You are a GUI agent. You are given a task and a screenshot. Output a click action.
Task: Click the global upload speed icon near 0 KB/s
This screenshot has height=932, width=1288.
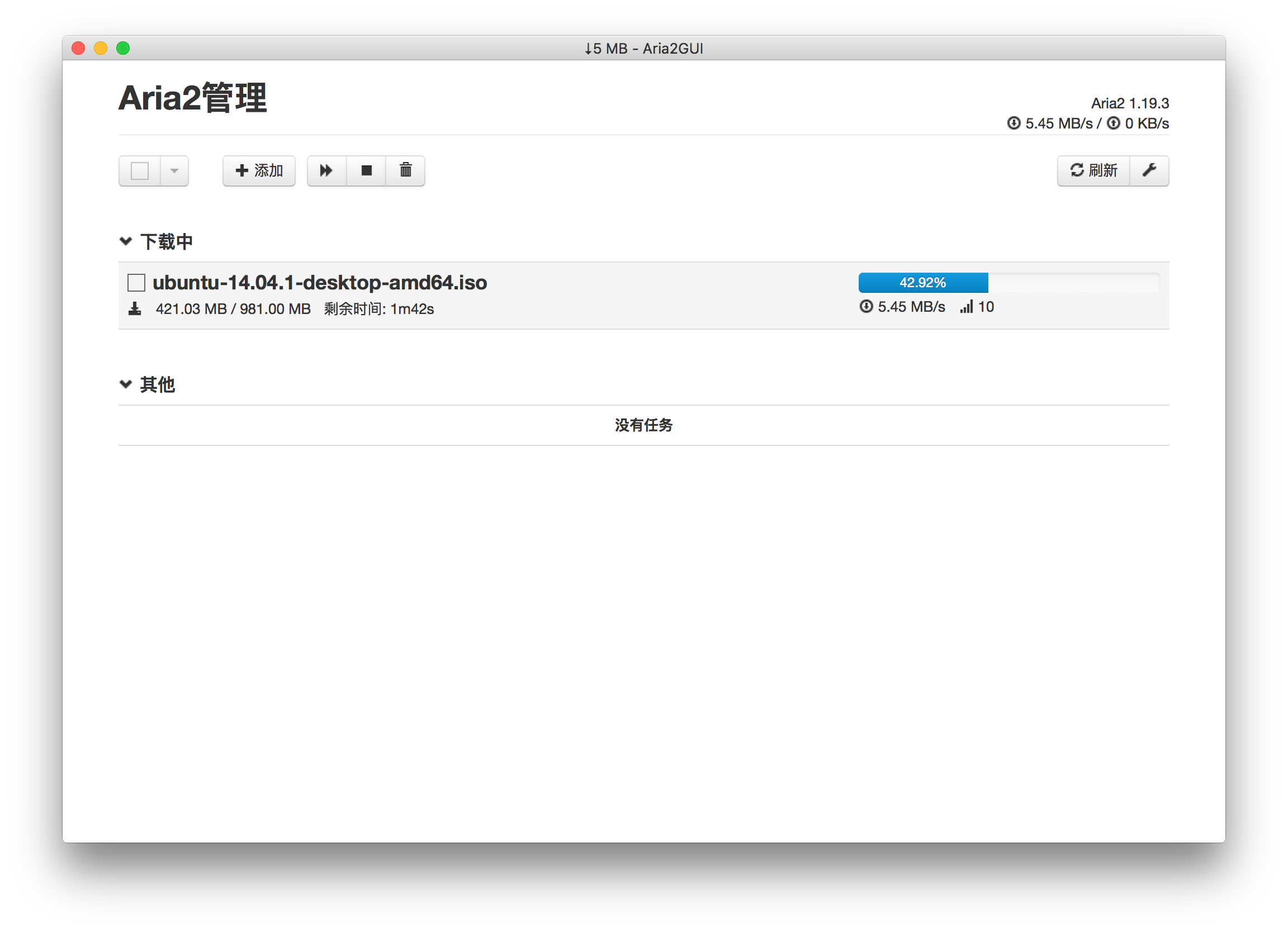click(x=1113, y=123)
